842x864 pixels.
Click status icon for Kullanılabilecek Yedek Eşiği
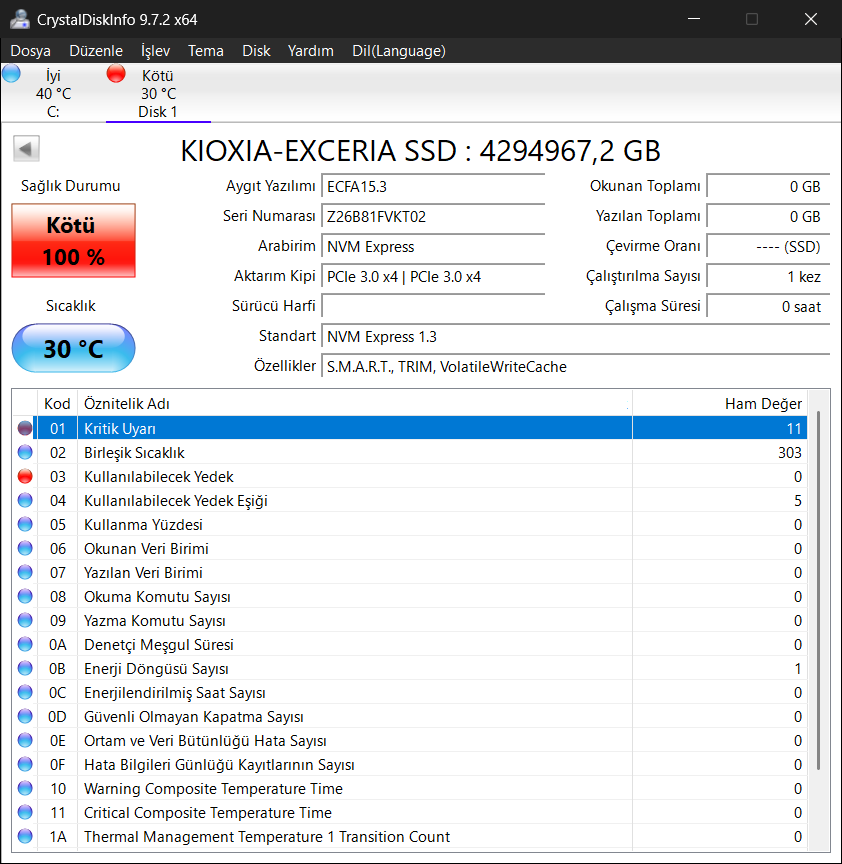(25, 500)
